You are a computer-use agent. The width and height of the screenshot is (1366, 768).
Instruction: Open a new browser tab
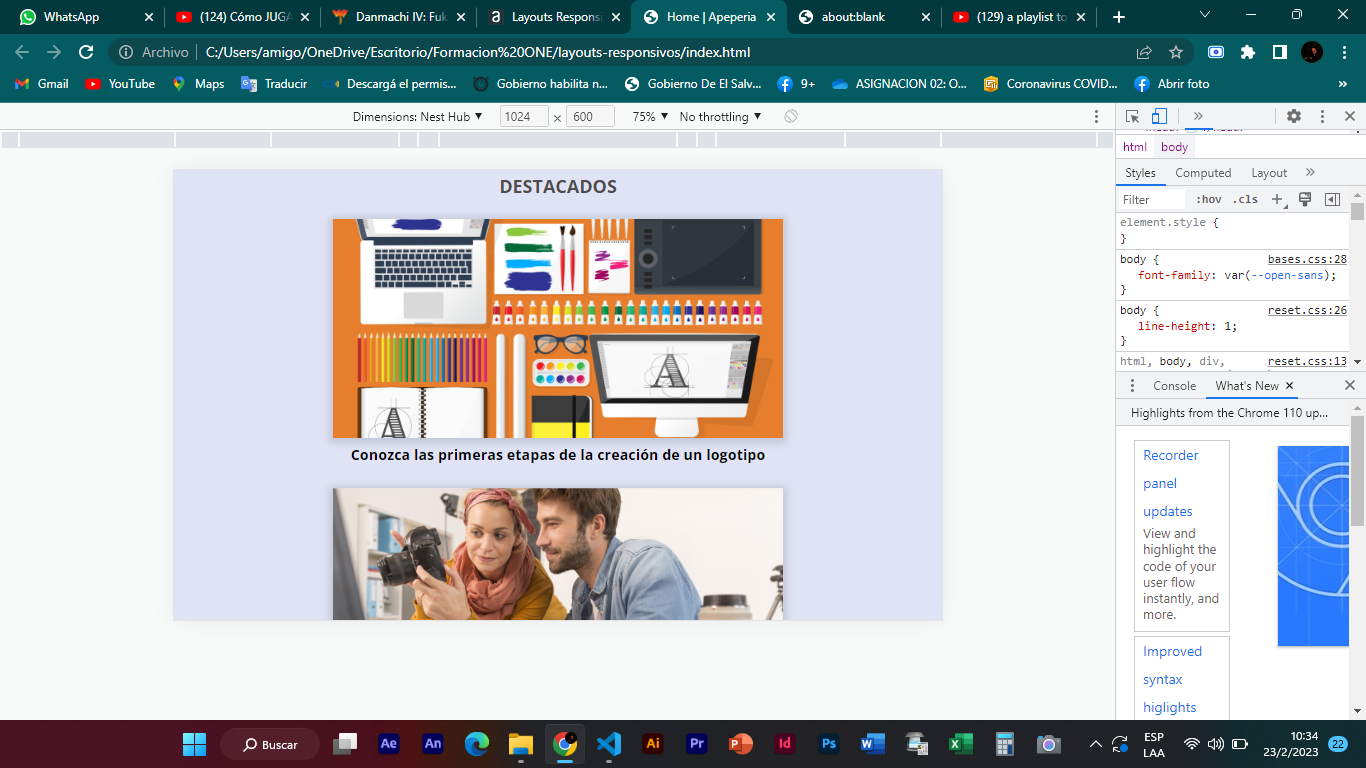click(1118, 17)
